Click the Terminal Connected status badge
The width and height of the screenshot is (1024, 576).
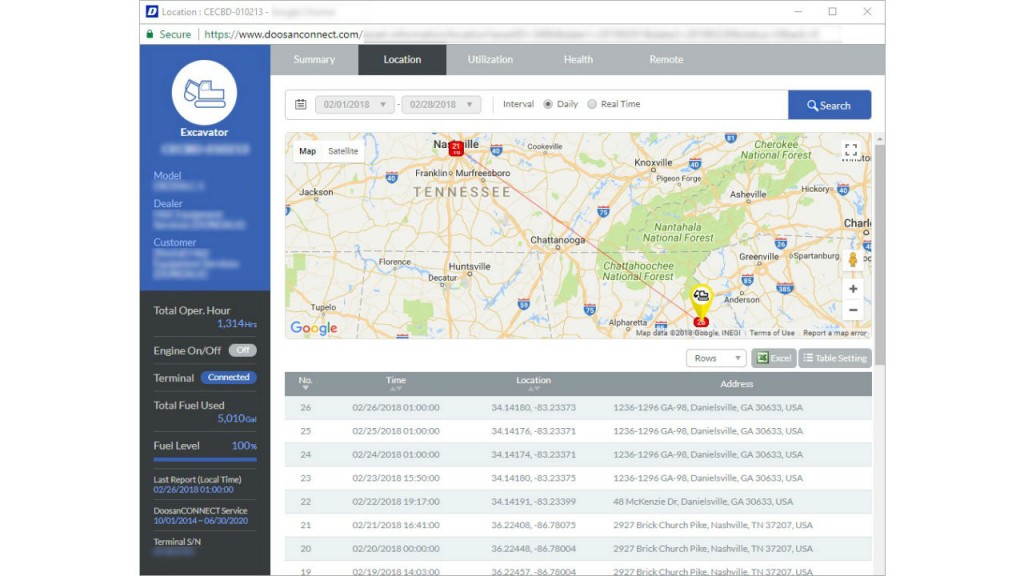(x=229, y=377)
